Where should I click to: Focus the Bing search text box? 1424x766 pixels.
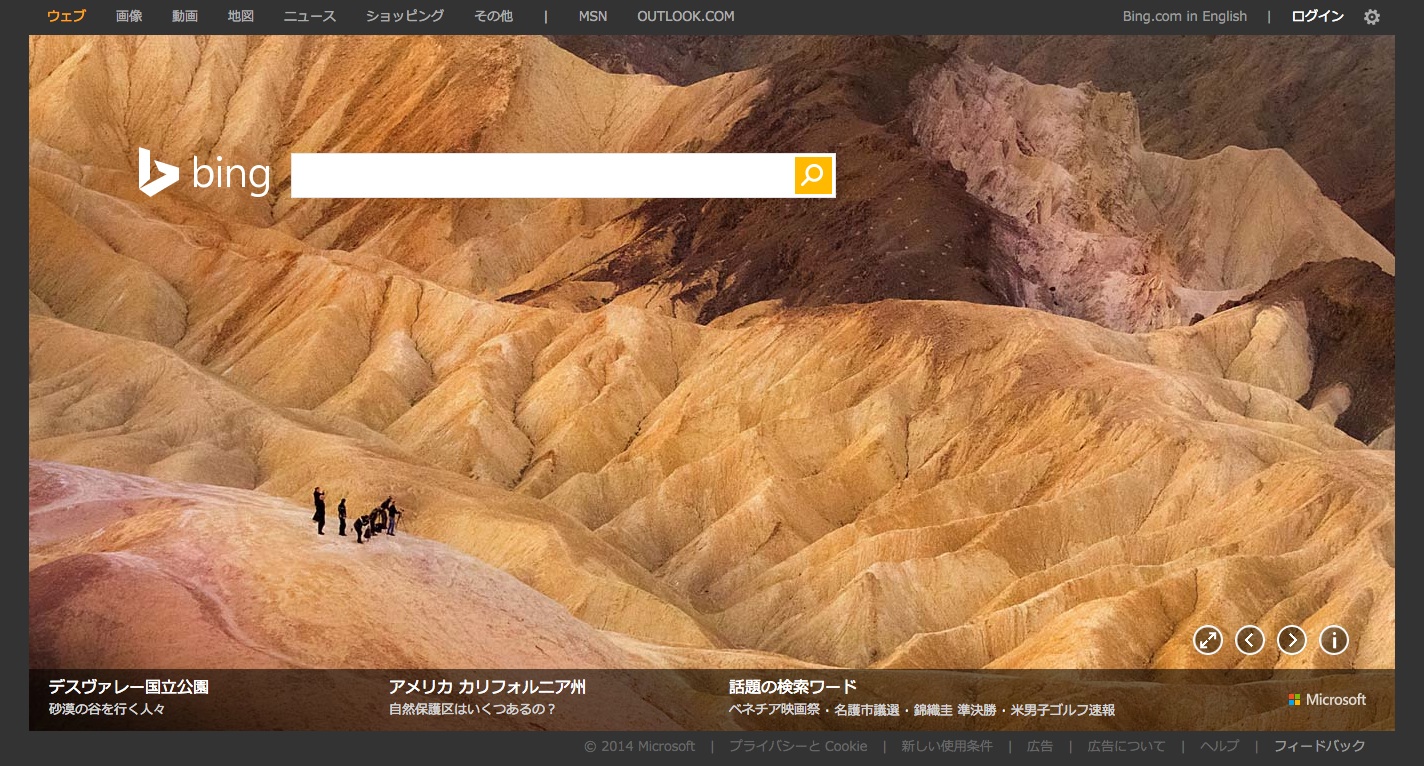[x=542, y=175]
